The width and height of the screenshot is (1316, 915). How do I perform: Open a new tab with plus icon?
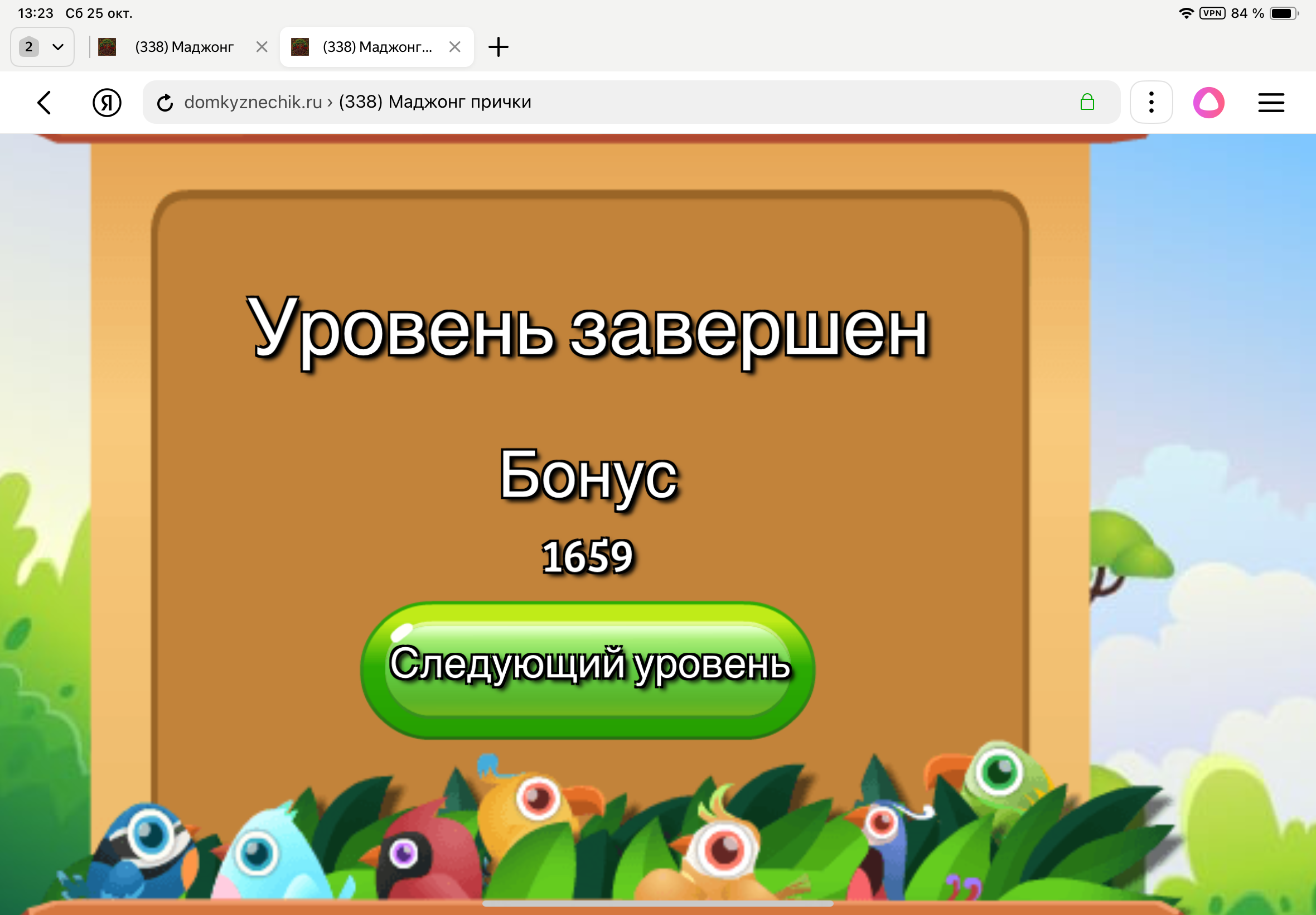pyautogui.click(x=499, y=47)
